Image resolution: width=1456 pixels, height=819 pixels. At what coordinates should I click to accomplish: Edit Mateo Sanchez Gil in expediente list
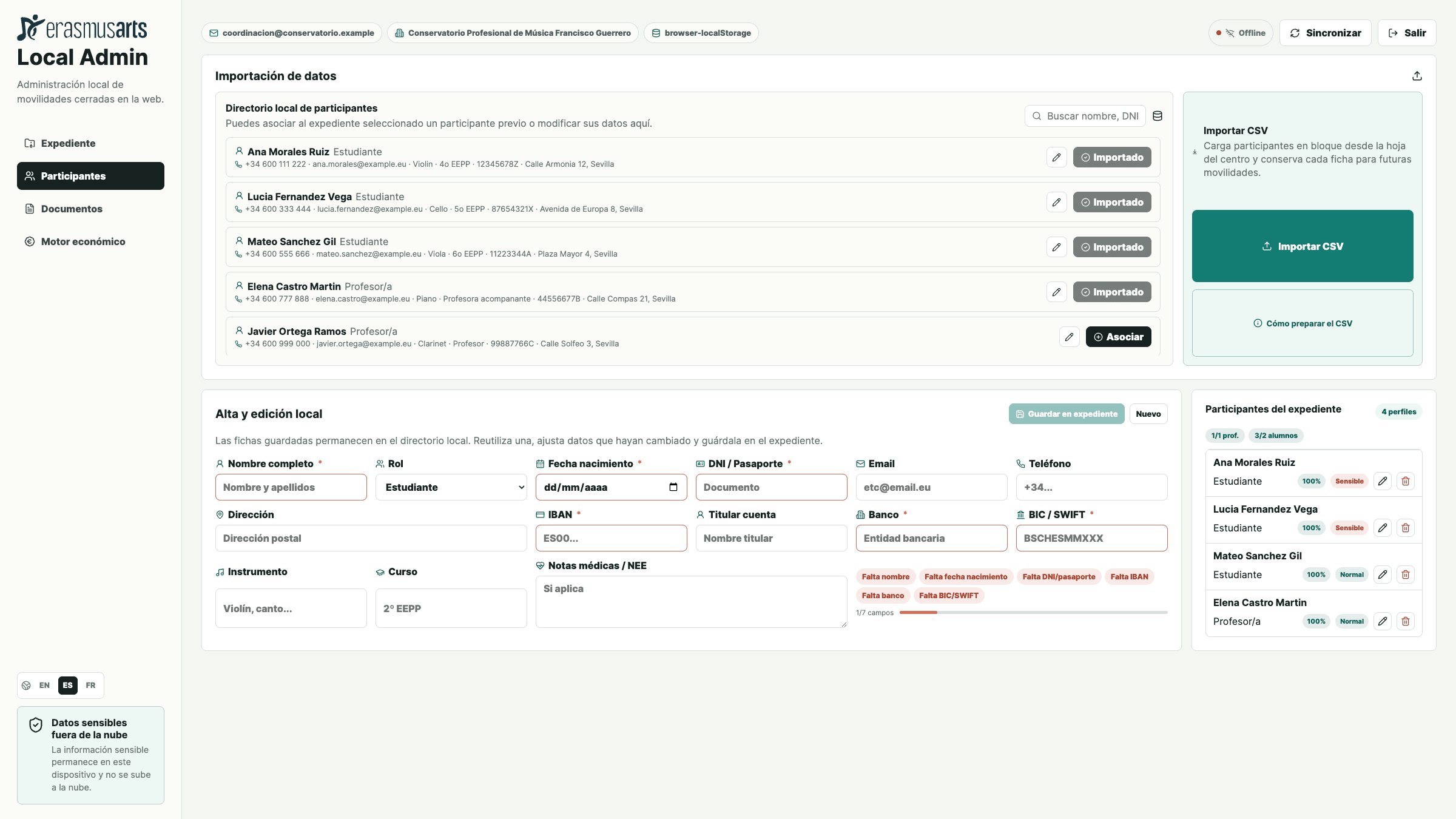(x=1382, y=575)
